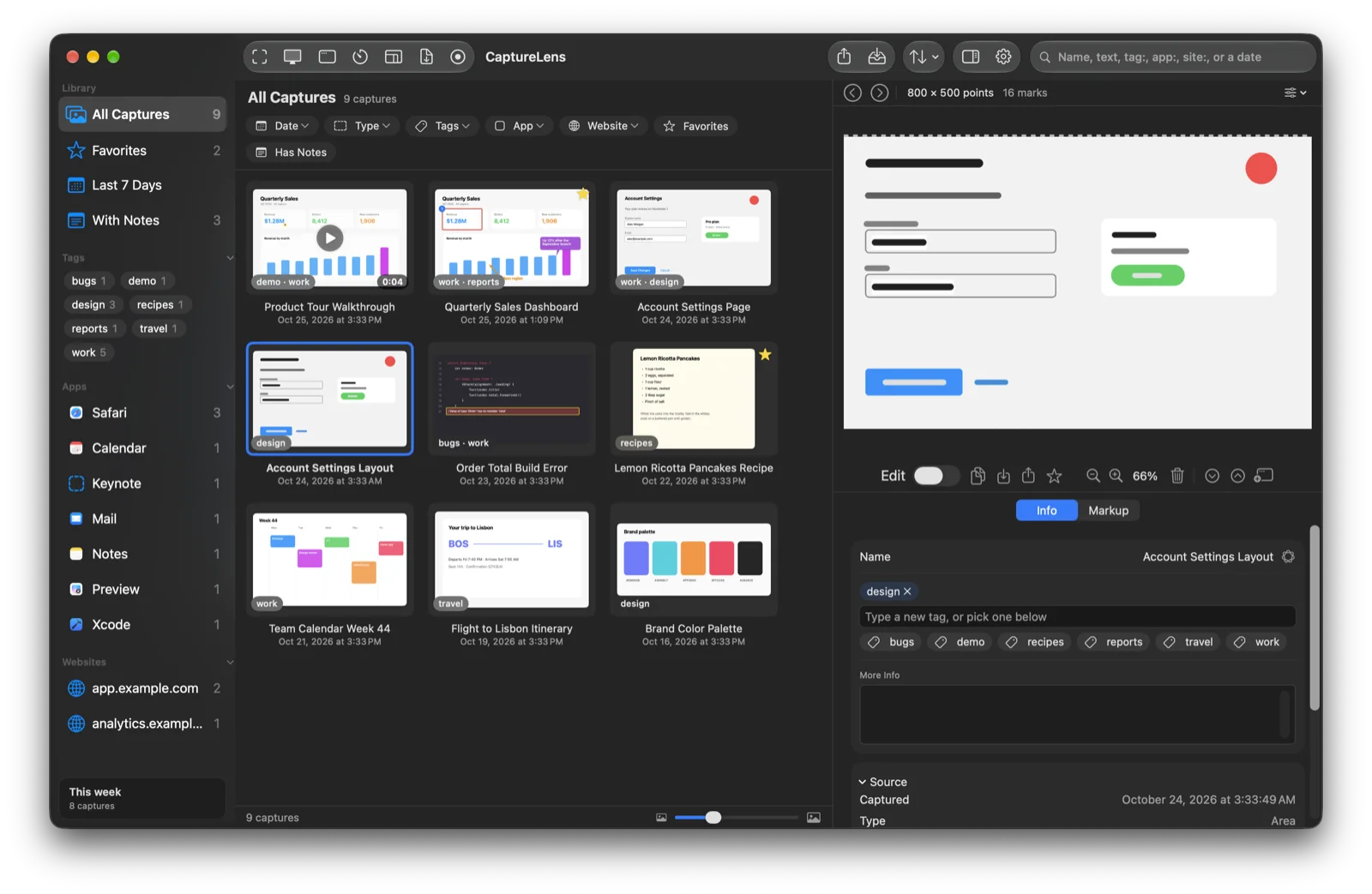The height and width of the screenshot is (894, 1372).
Task: Start a timed capture
Action: tap(360, 57)
